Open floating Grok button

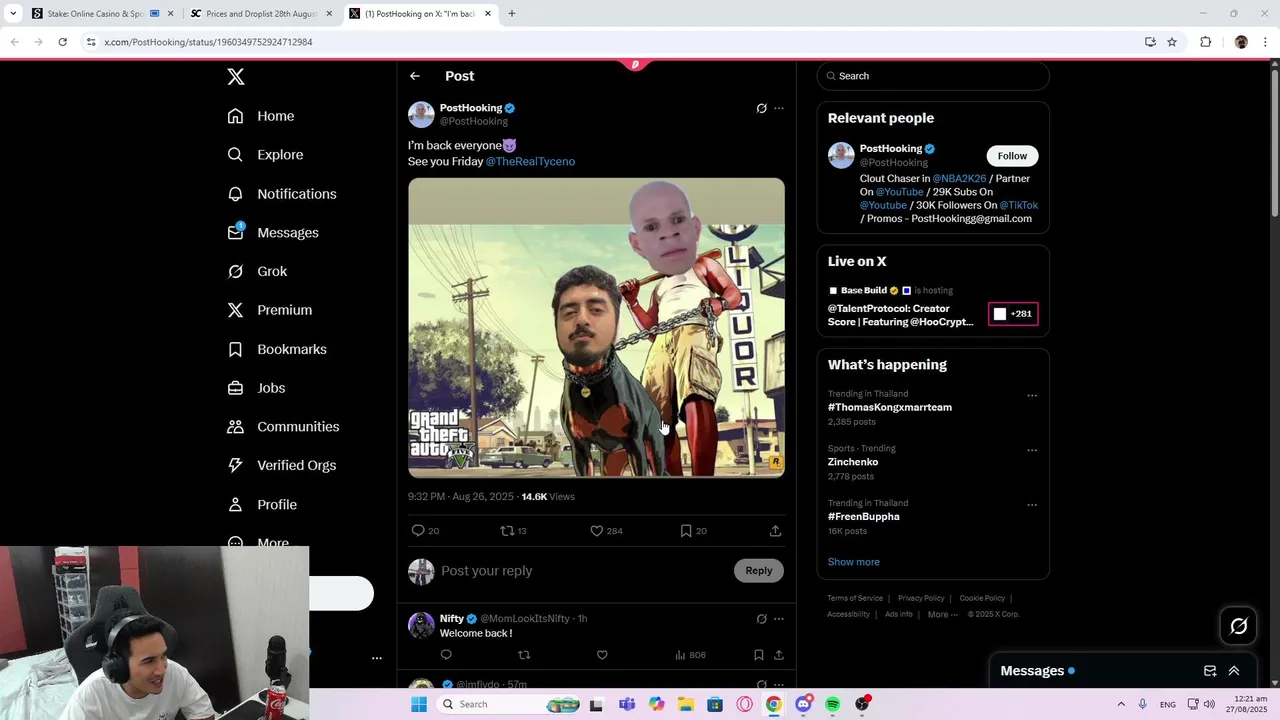[x=1239, y=626]
